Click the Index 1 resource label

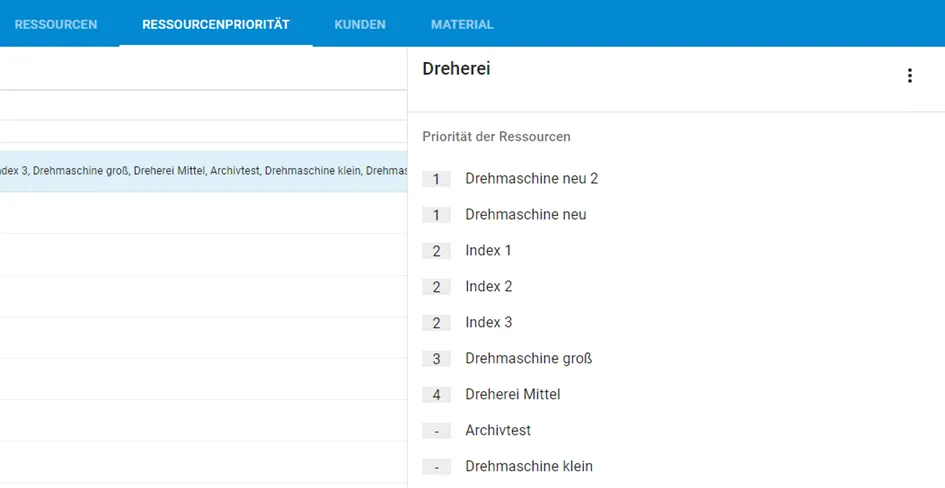[x=488, y=251]
